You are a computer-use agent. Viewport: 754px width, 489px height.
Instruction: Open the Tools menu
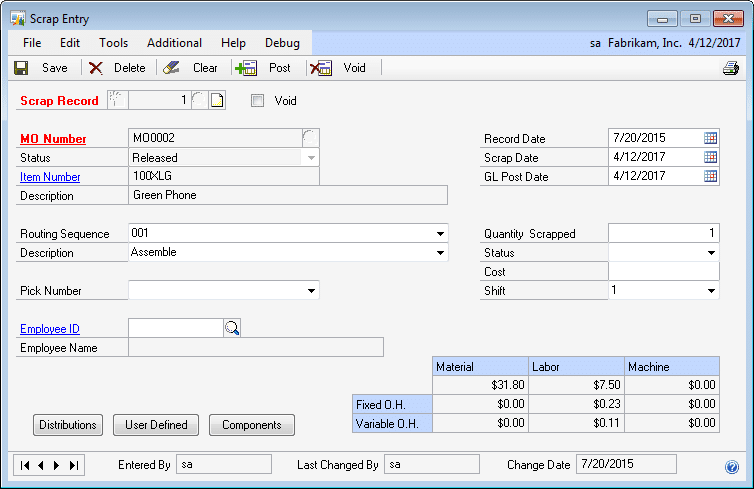(113, 43)
